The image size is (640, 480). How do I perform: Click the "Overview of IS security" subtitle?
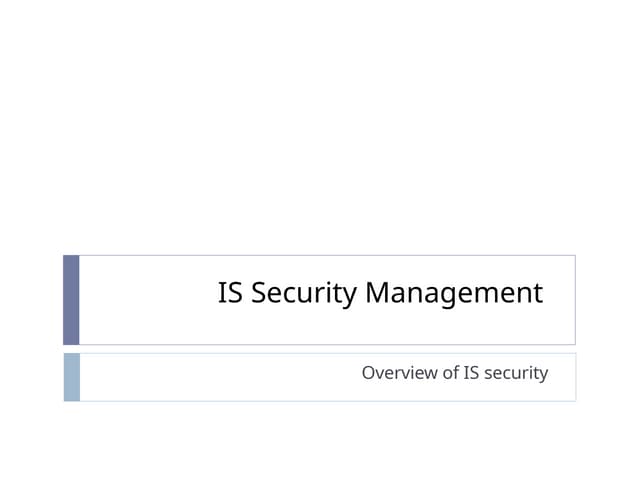(x=454, y=373)
